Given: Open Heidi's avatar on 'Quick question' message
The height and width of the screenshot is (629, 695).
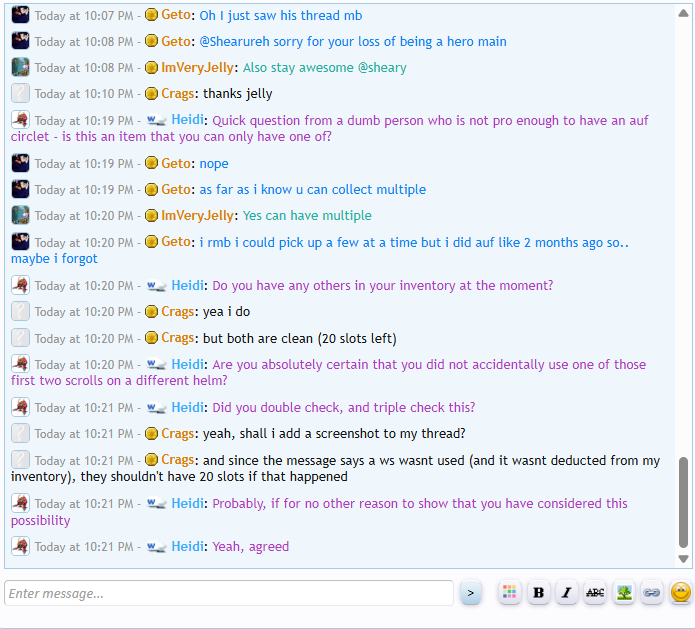Looking at the screenshot, I should pyautogui.click(x=20, y=120).
